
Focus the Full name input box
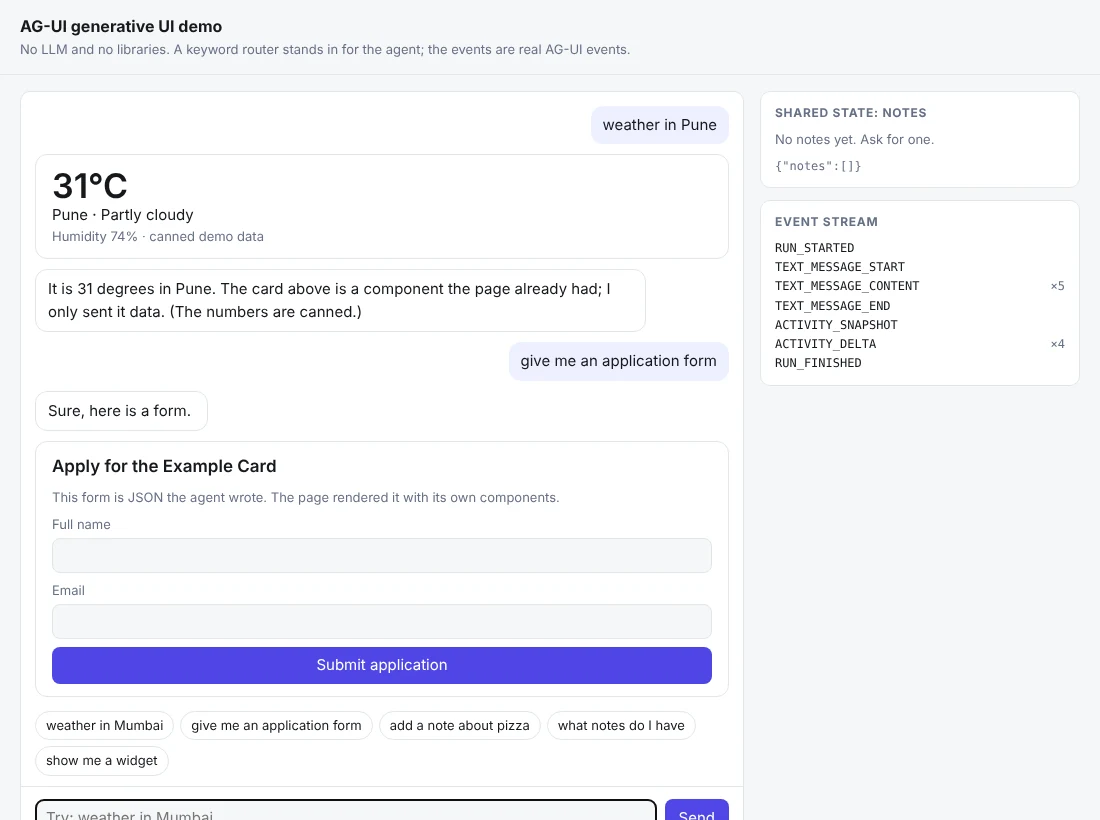(x=382, y=556)
